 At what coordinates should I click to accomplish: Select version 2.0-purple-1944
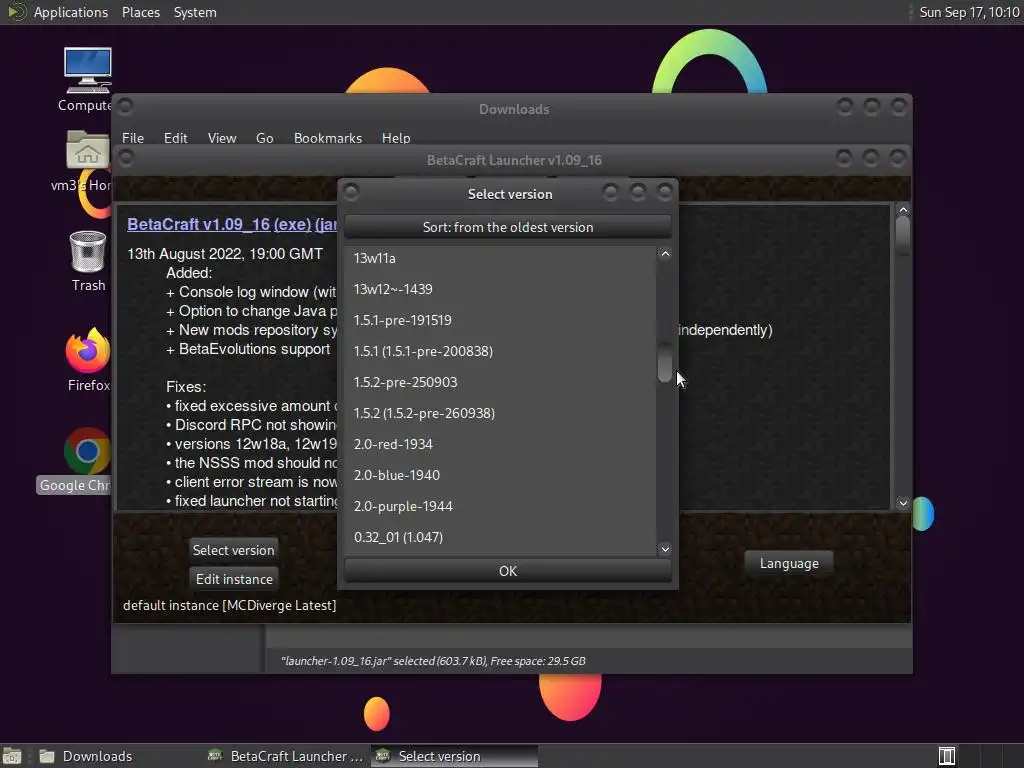coord(500,506)
